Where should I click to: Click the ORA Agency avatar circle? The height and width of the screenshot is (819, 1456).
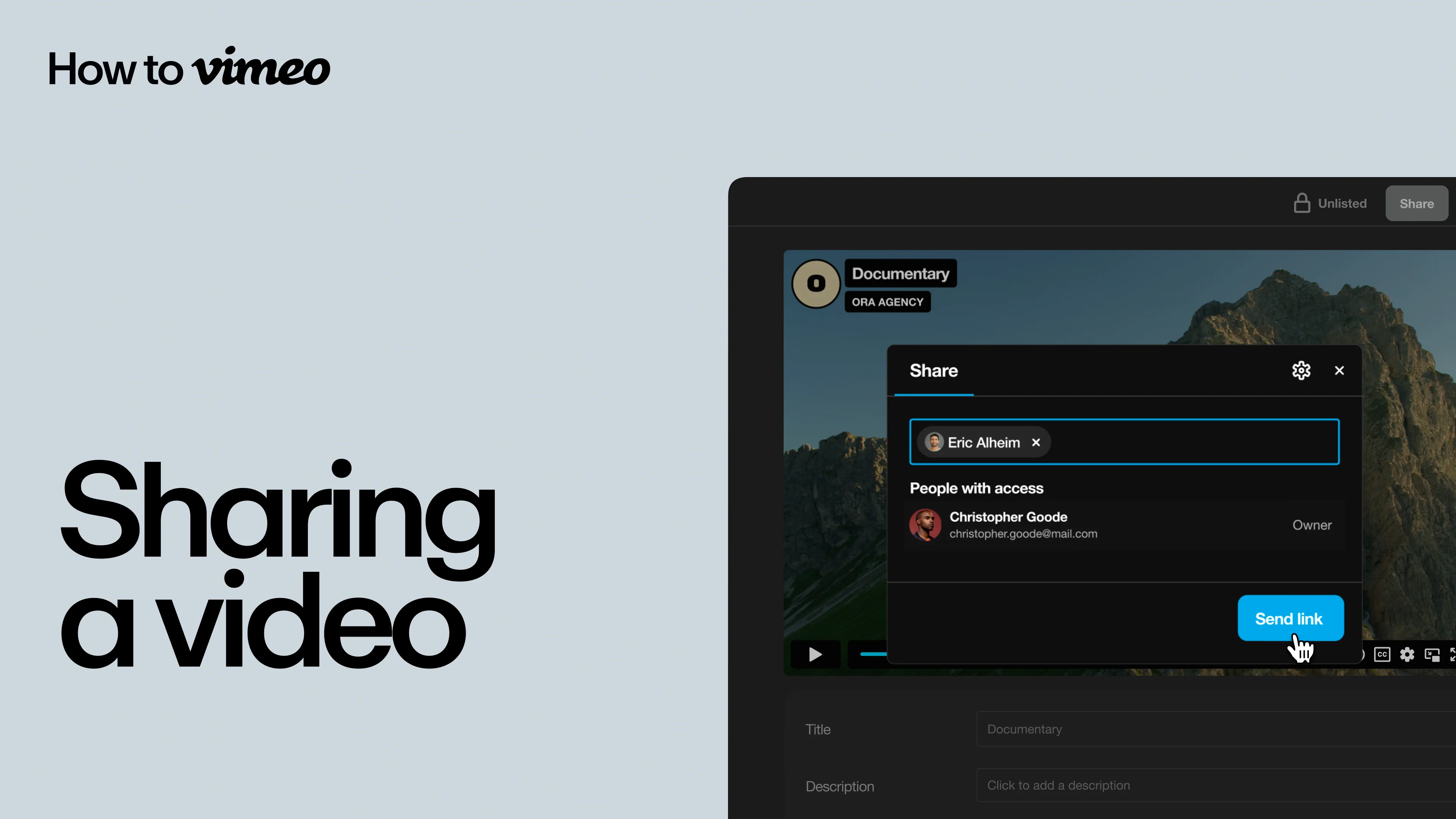point(816,283)
